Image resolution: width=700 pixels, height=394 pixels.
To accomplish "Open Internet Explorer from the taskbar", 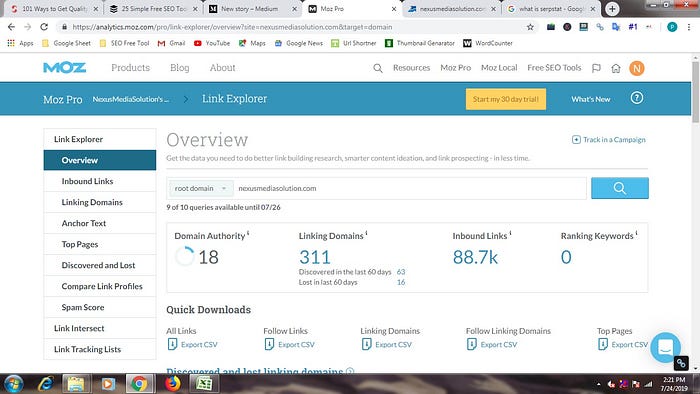I will click(46, 384).
